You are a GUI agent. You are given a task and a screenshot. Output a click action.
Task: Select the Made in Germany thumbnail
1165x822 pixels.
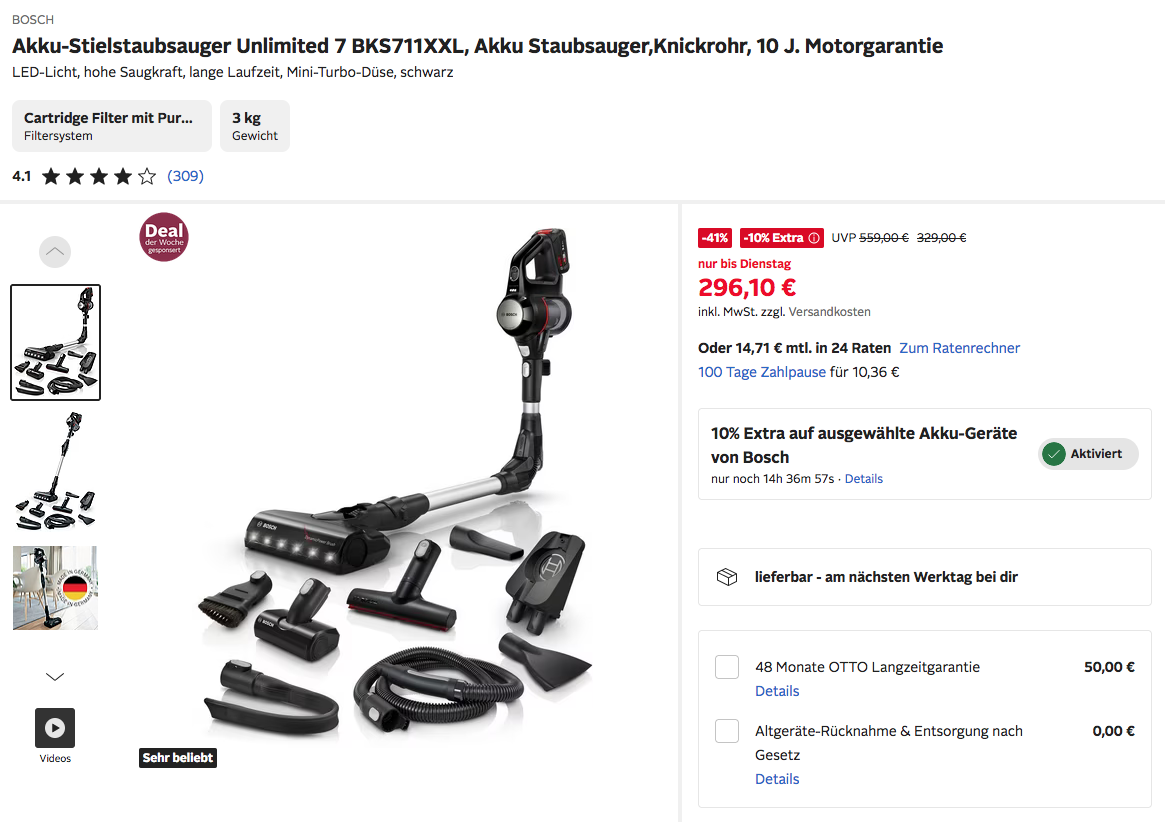55,588
